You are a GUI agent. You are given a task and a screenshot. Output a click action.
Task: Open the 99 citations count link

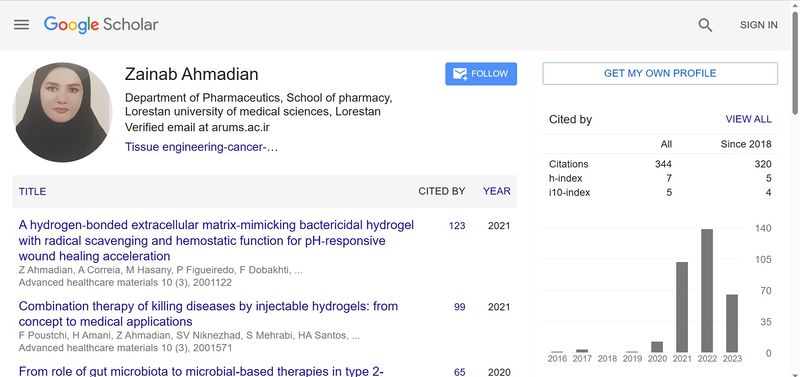[459, 307]
